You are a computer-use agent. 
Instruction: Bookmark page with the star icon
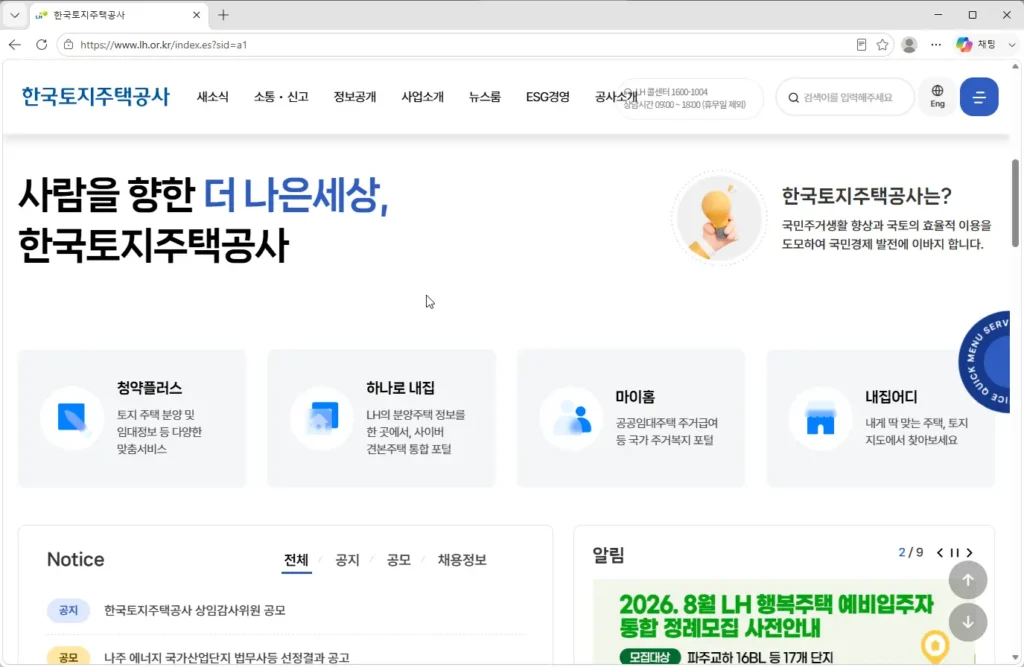click(x=882, y=44)
